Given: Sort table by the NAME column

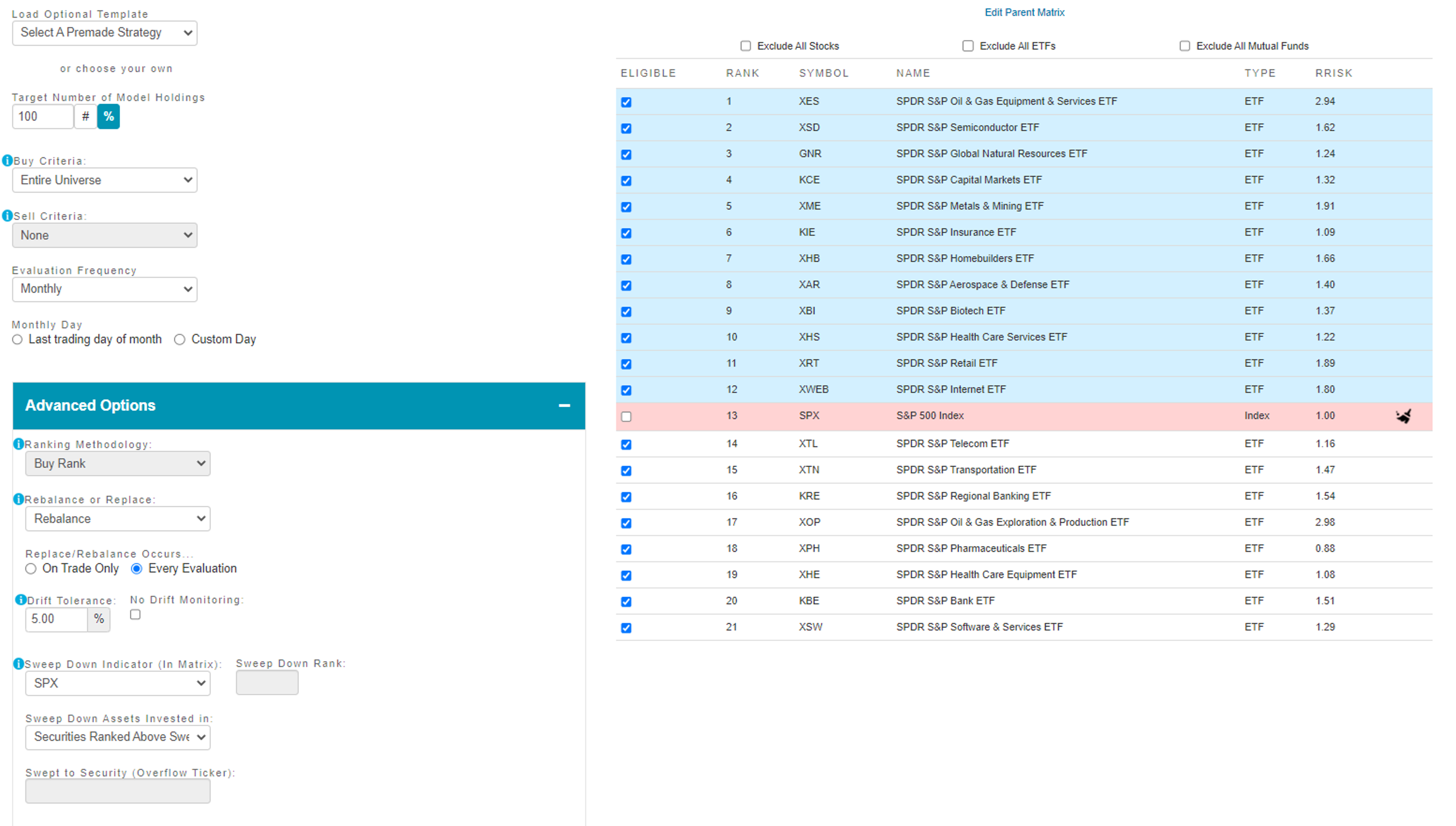Looking at the screenshot, I should (x=913, y=73).
